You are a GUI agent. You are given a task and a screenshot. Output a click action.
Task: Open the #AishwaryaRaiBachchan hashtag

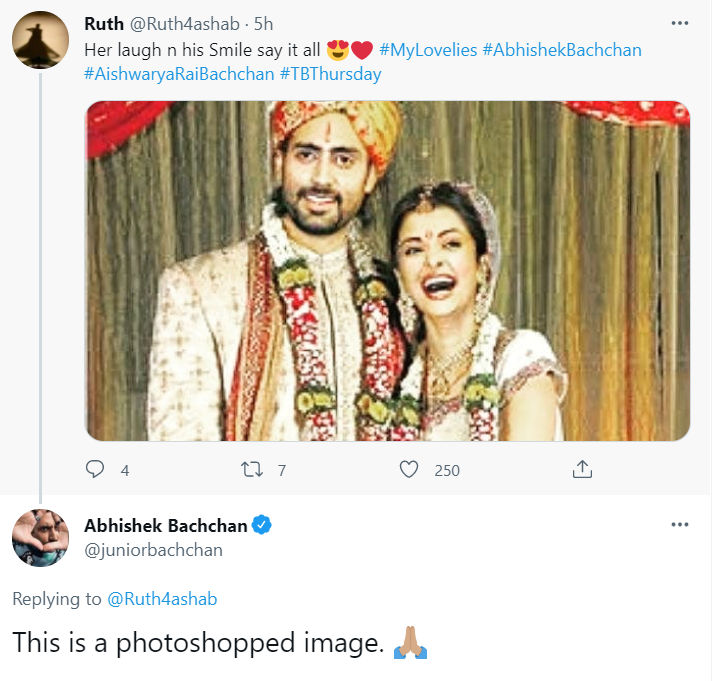click(x=180, y=74)
